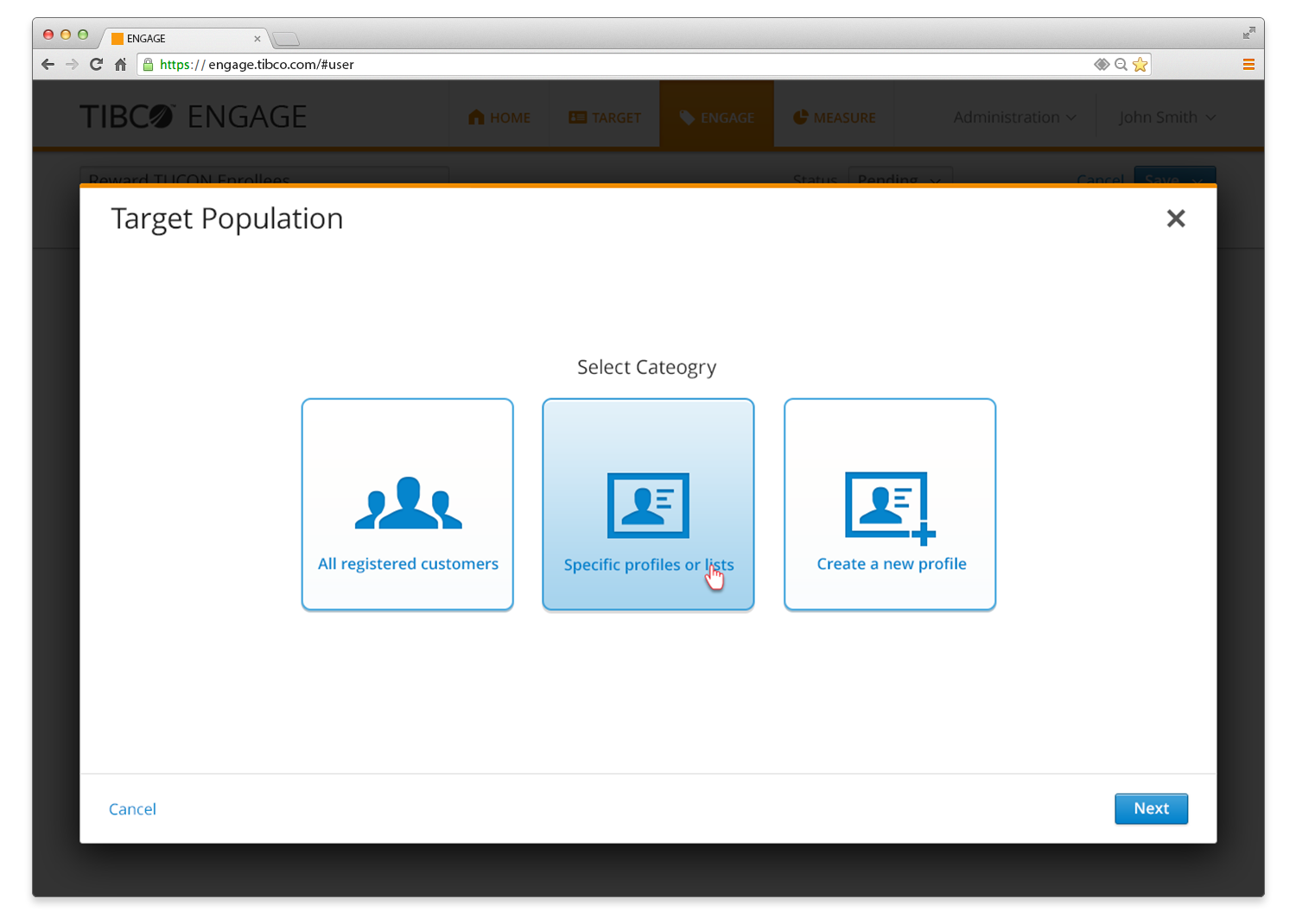Open the browser hamburger menu
1296x924 pixels.
pyautogui.click(x=1248, y=64)
